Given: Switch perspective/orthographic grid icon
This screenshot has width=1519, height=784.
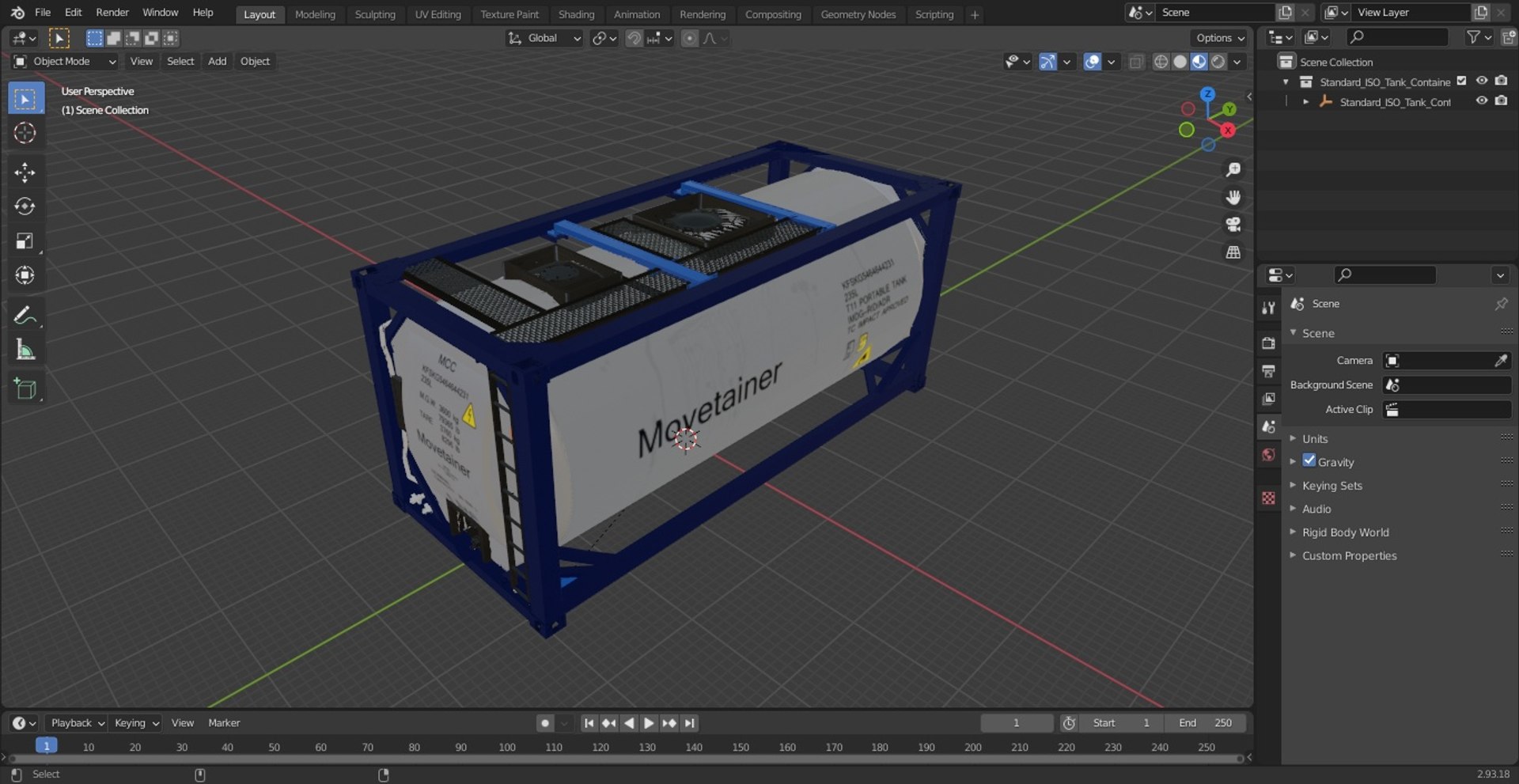Looking at the screenshot, I should pos(1233,252).
